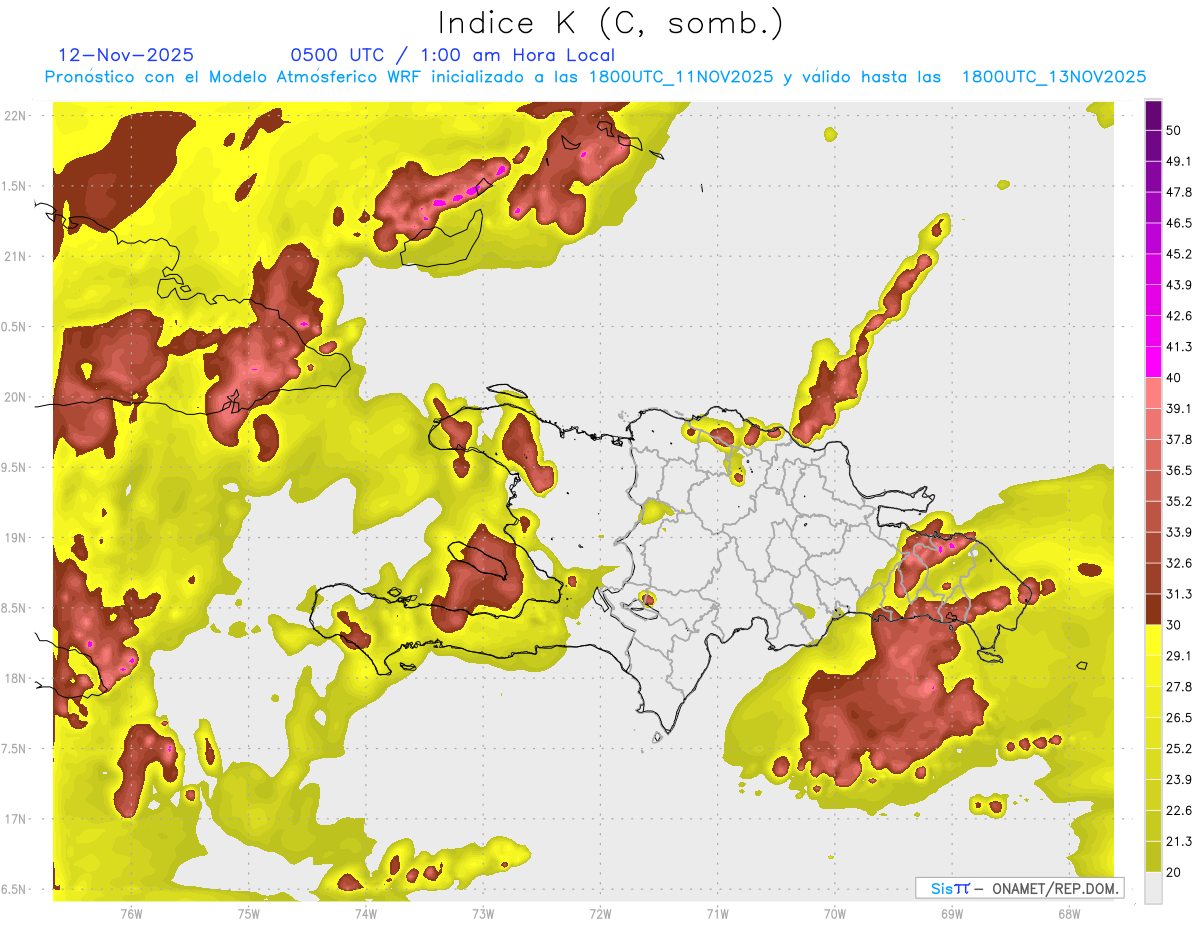Click the "17N" latitude axis label

click(15, 819)
